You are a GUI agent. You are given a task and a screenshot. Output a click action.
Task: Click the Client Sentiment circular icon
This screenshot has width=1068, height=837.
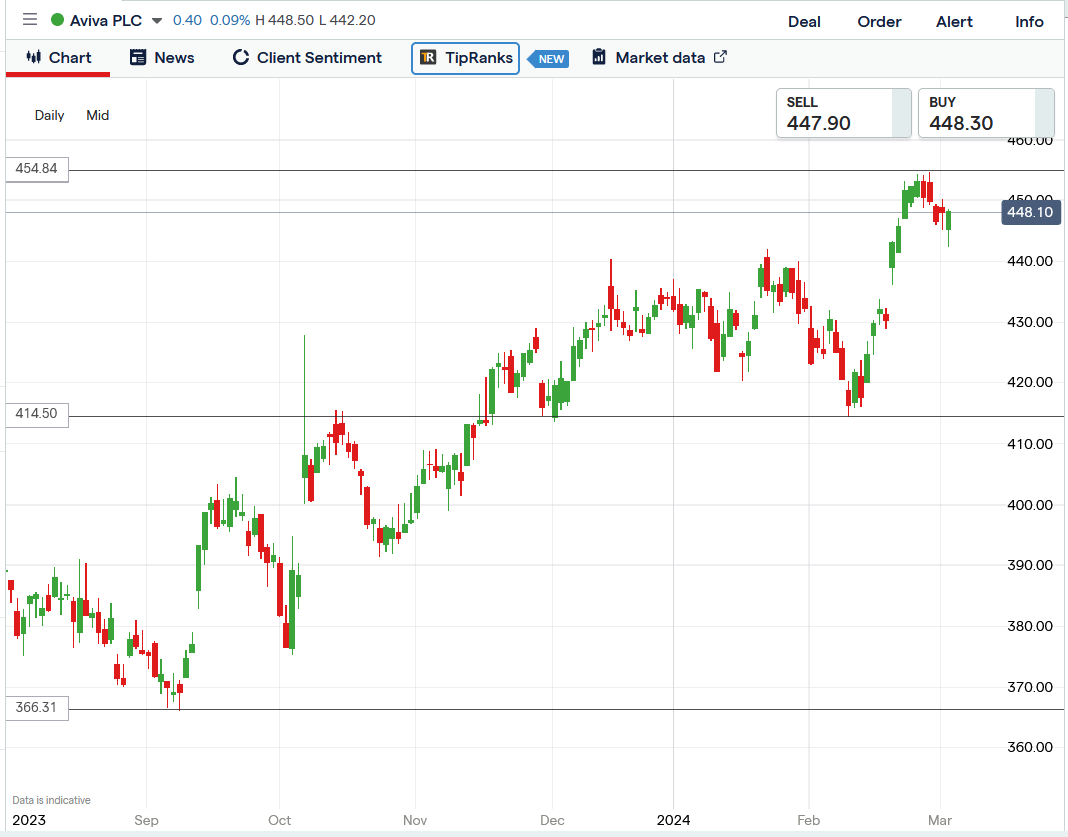point(240,57)
